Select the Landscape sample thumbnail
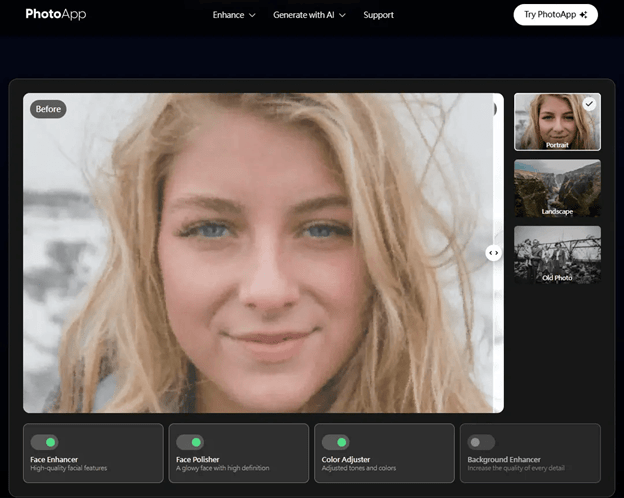Viewport: 624px width, 498px height. click(557, 188)
